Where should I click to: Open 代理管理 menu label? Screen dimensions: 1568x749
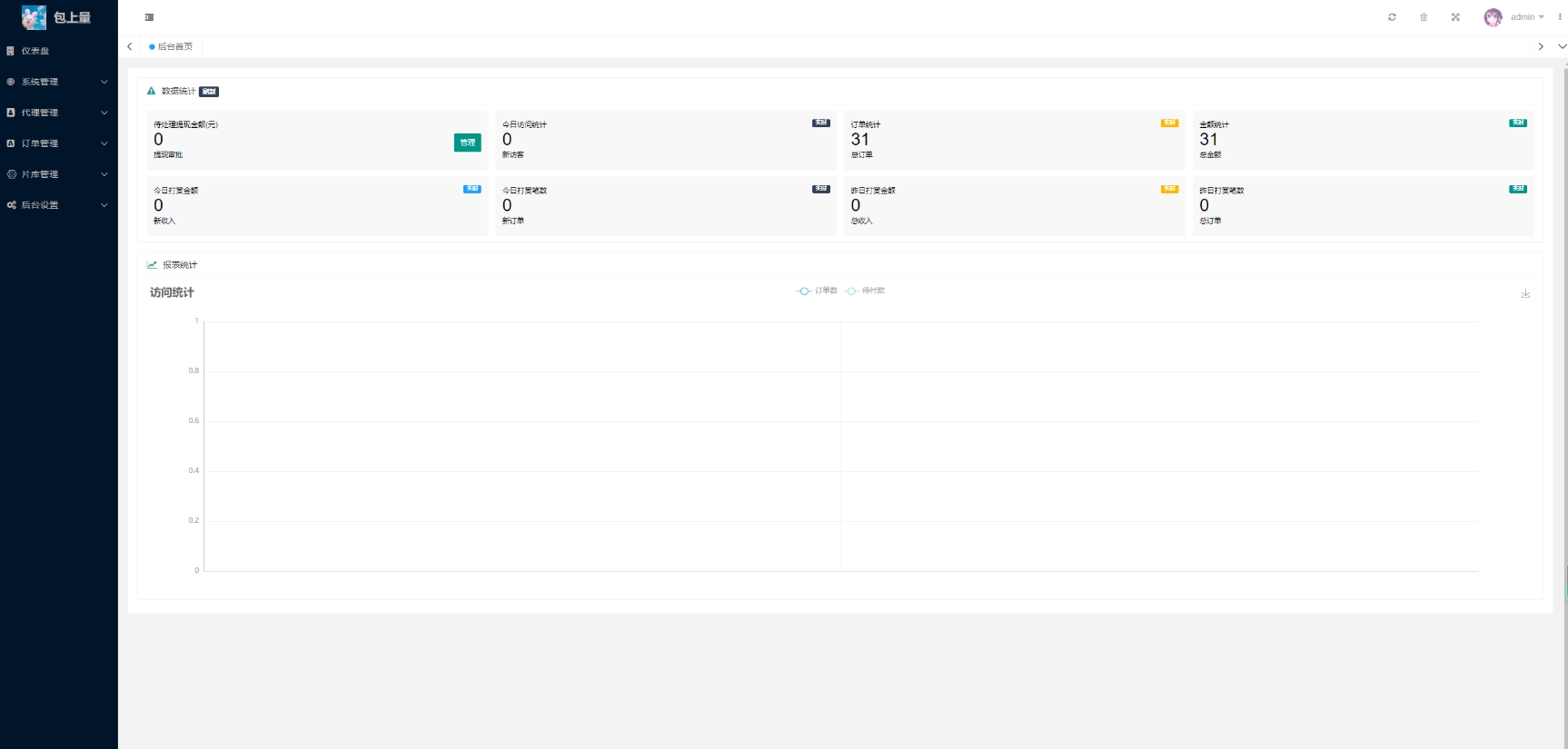point(40,113)
